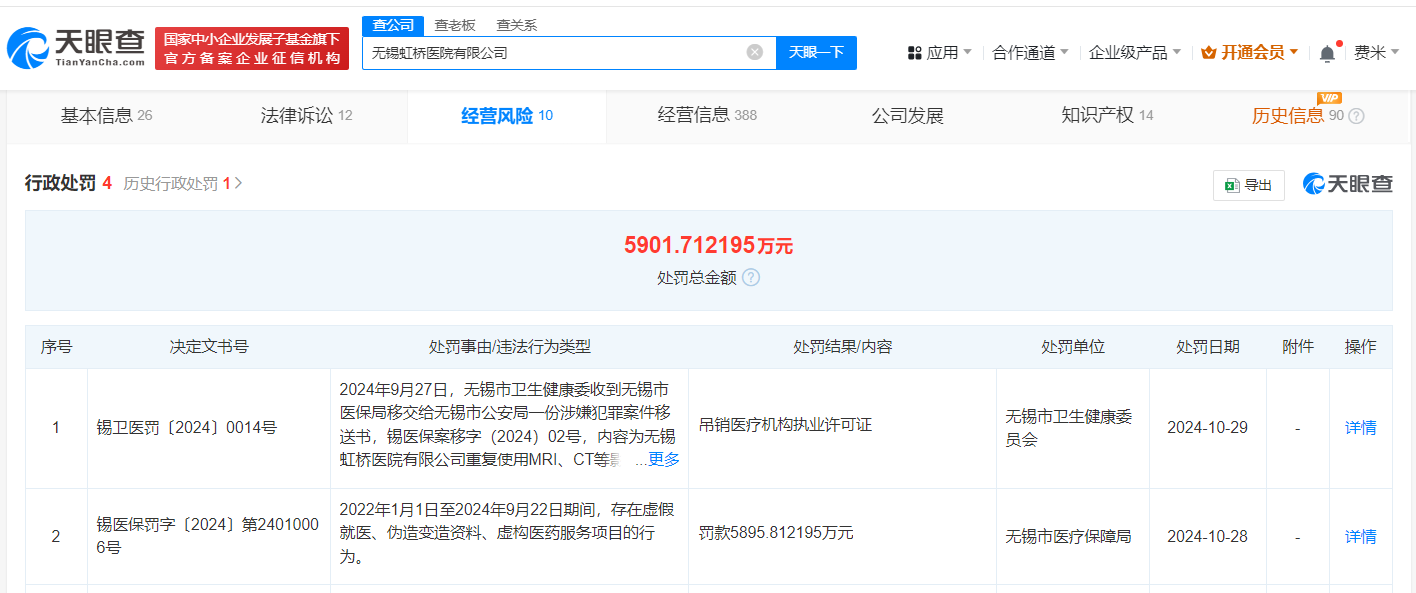Open the 知识产权 tab

tap(1107, 116)
